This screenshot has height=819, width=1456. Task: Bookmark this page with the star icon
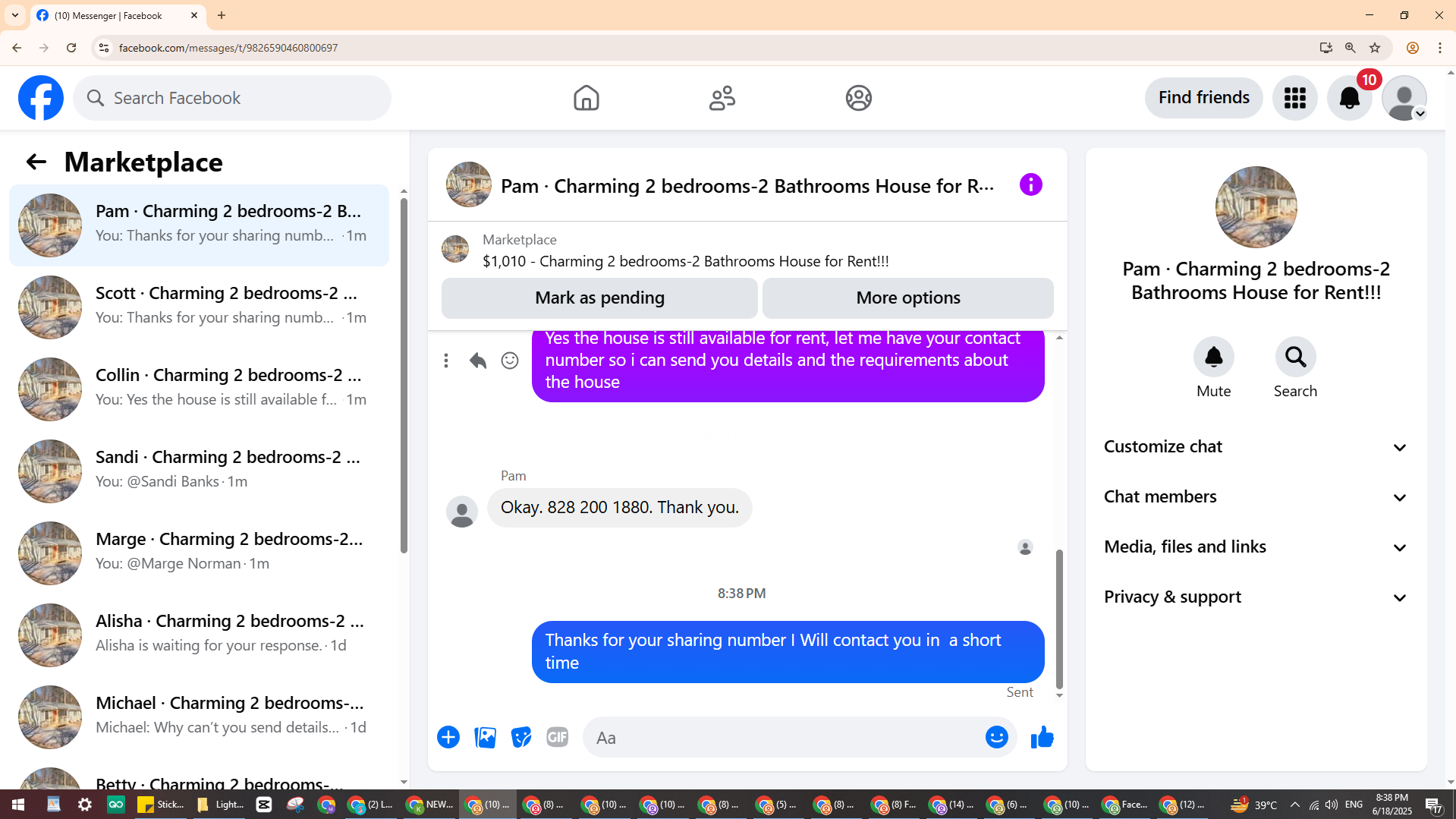tap(1375, 48)
